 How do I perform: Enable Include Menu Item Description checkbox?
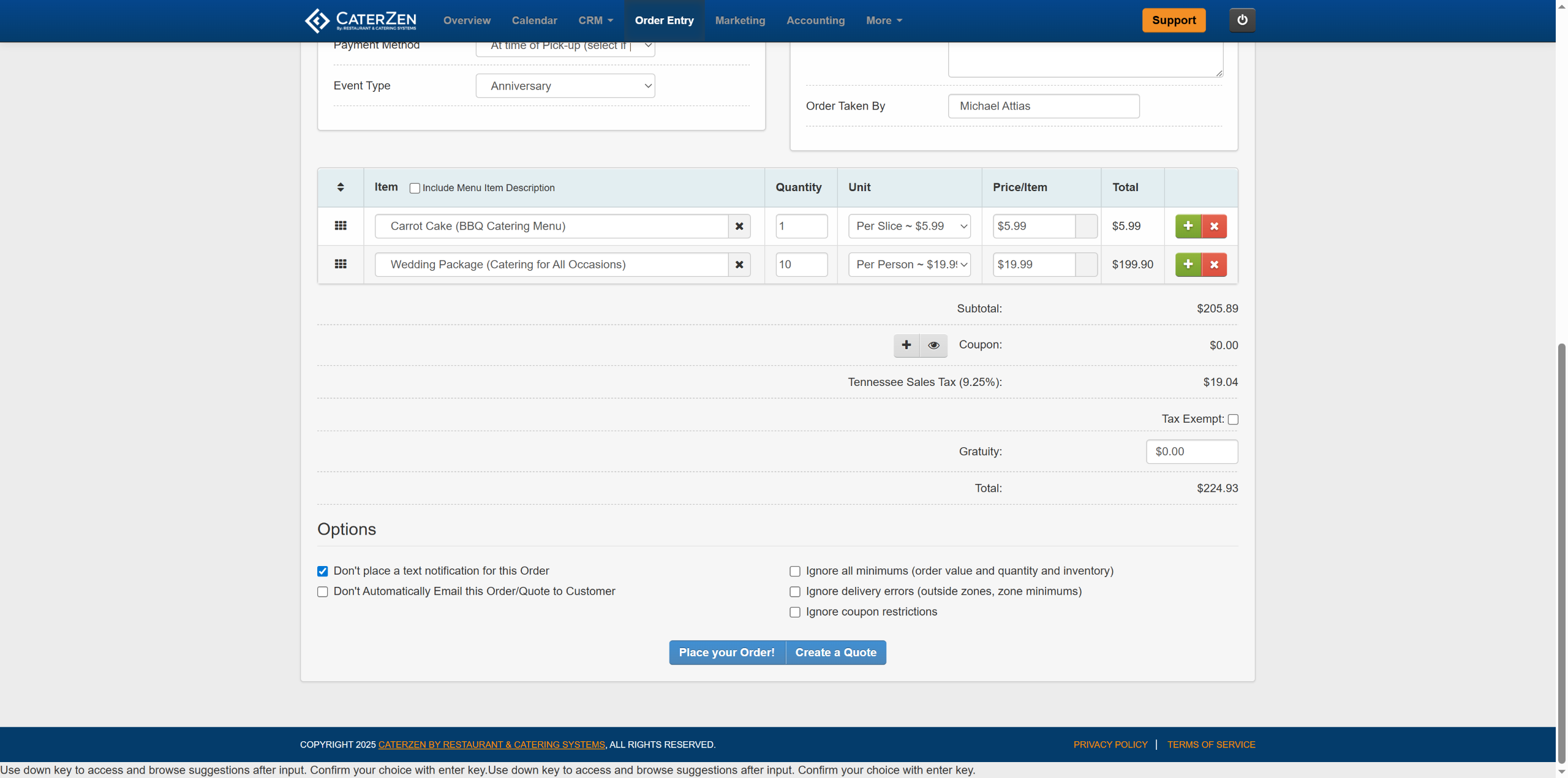(x=415, y=188)
